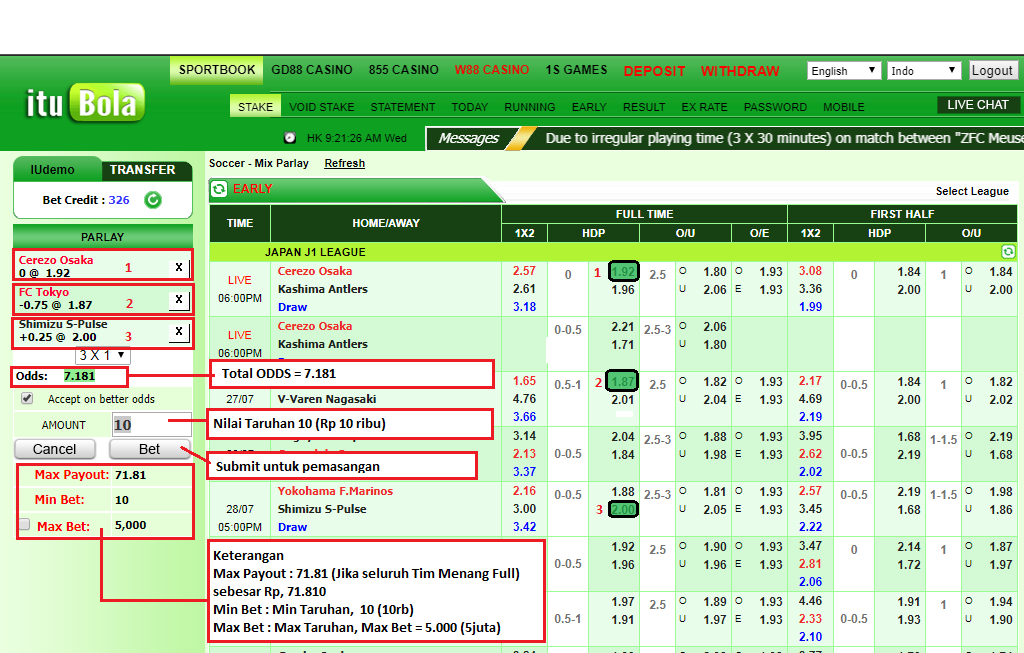Click V-Varen Nagasaki team name
The image size is (1024, 653).
click(x=327, y=399)
